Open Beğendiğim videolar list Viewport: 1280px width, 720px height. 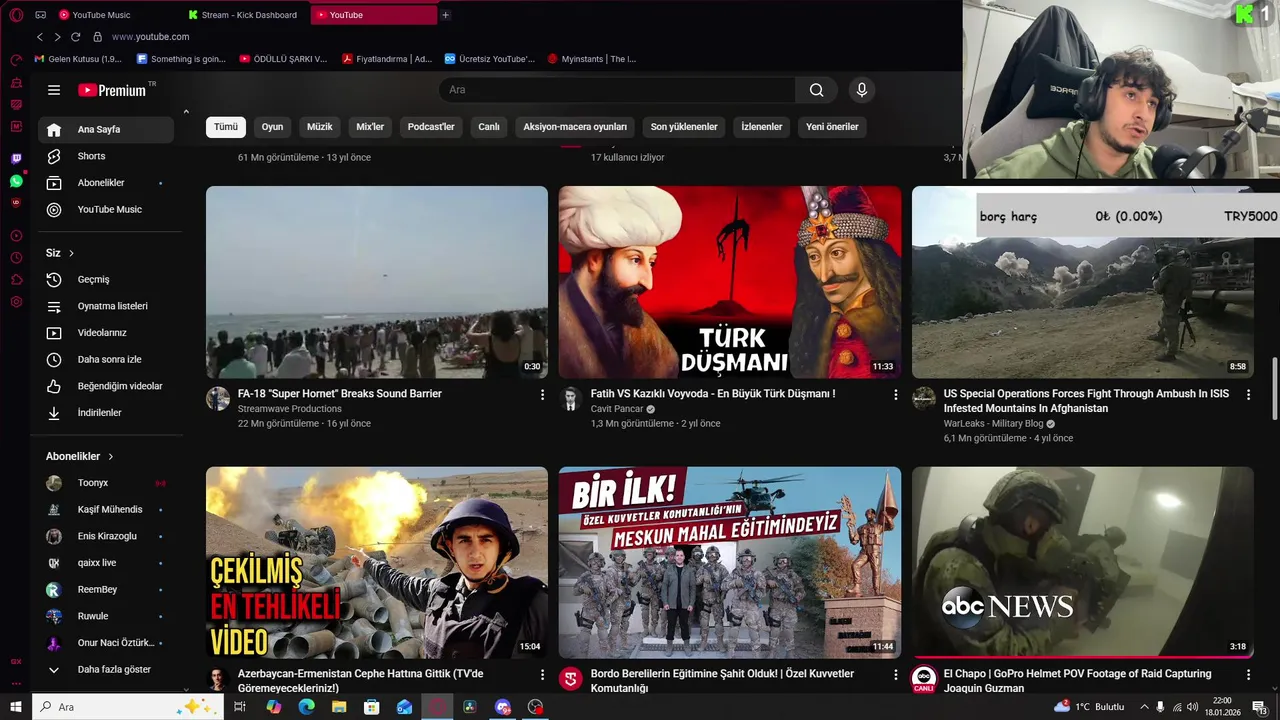coord(106,386)
